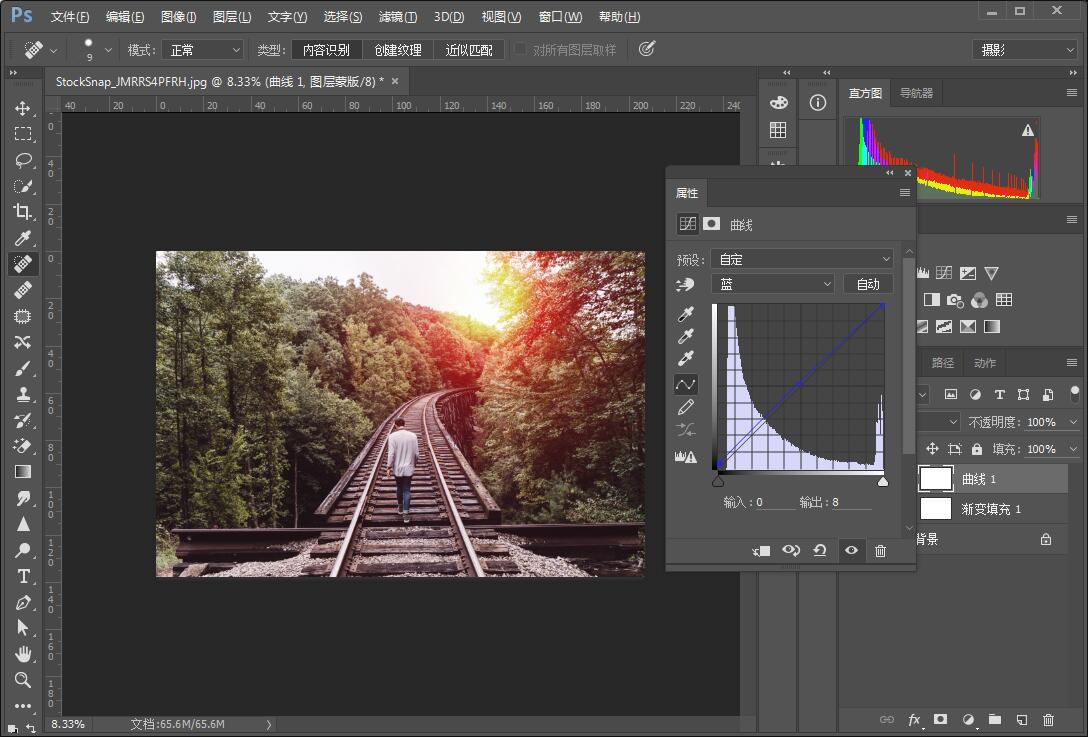The height and width of the screenshot is (737, 1088).
Task: Open the Info panel icon
Action: pyautogui.click(x=818, y=103)
